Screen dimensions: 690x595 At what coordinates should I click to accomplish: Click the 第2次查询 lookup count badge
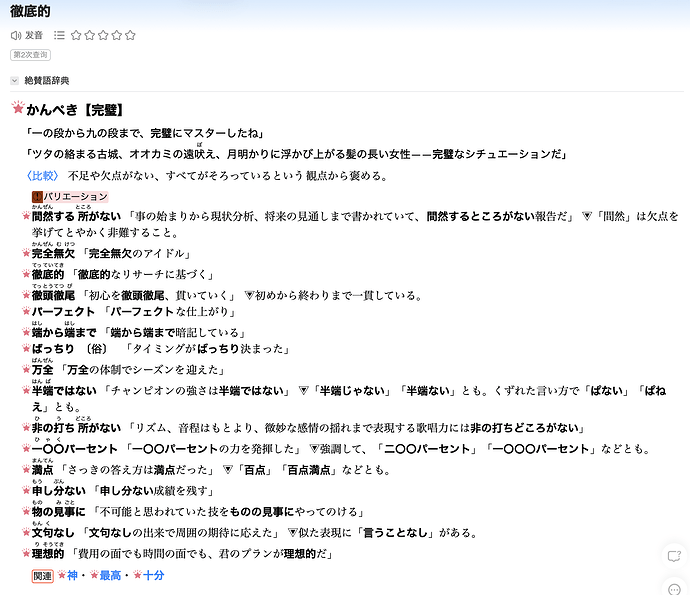[30, 55]
